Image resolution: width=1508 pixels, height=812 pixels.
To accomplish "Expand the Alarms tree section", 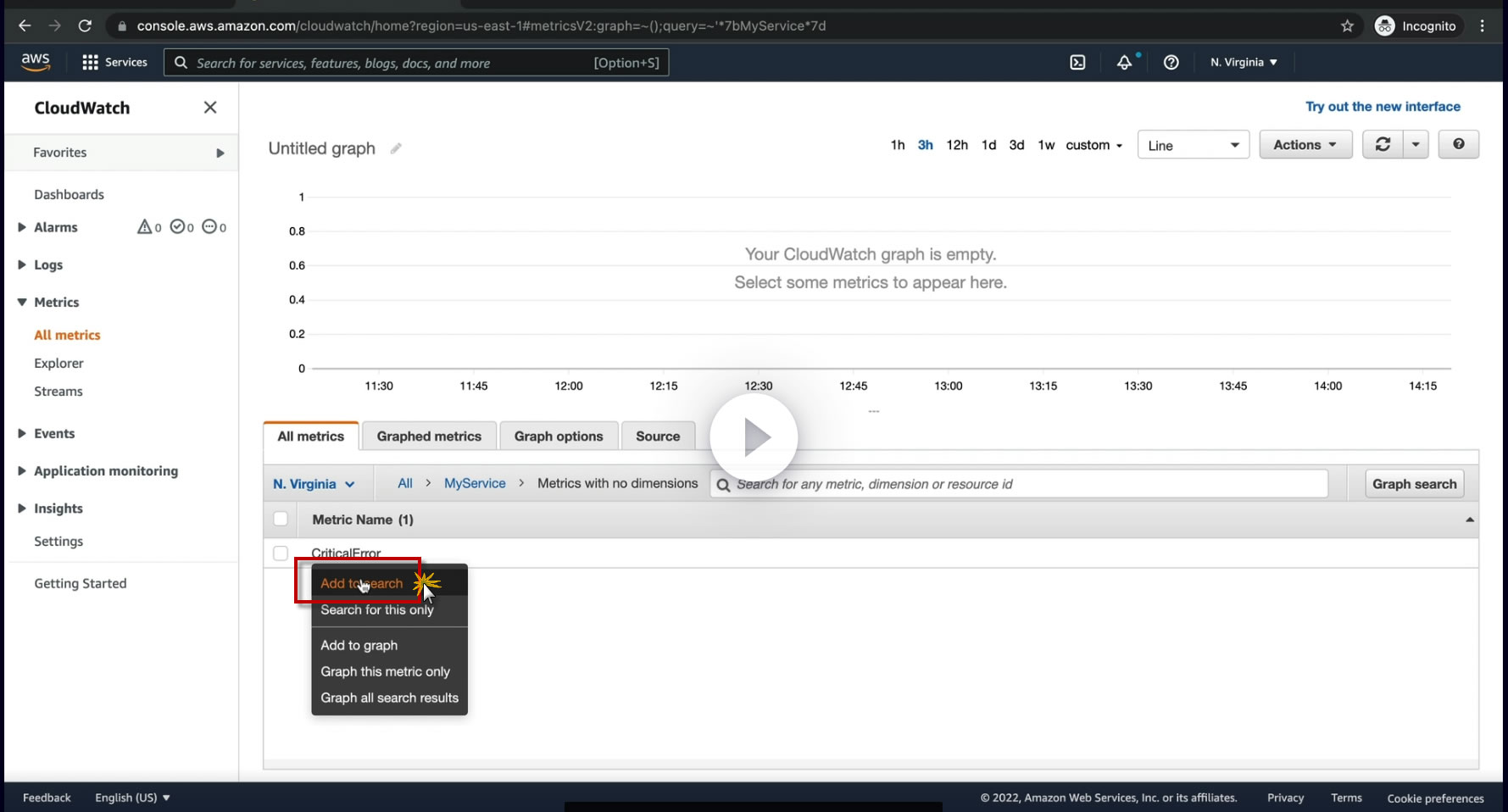I will [22, 227].
